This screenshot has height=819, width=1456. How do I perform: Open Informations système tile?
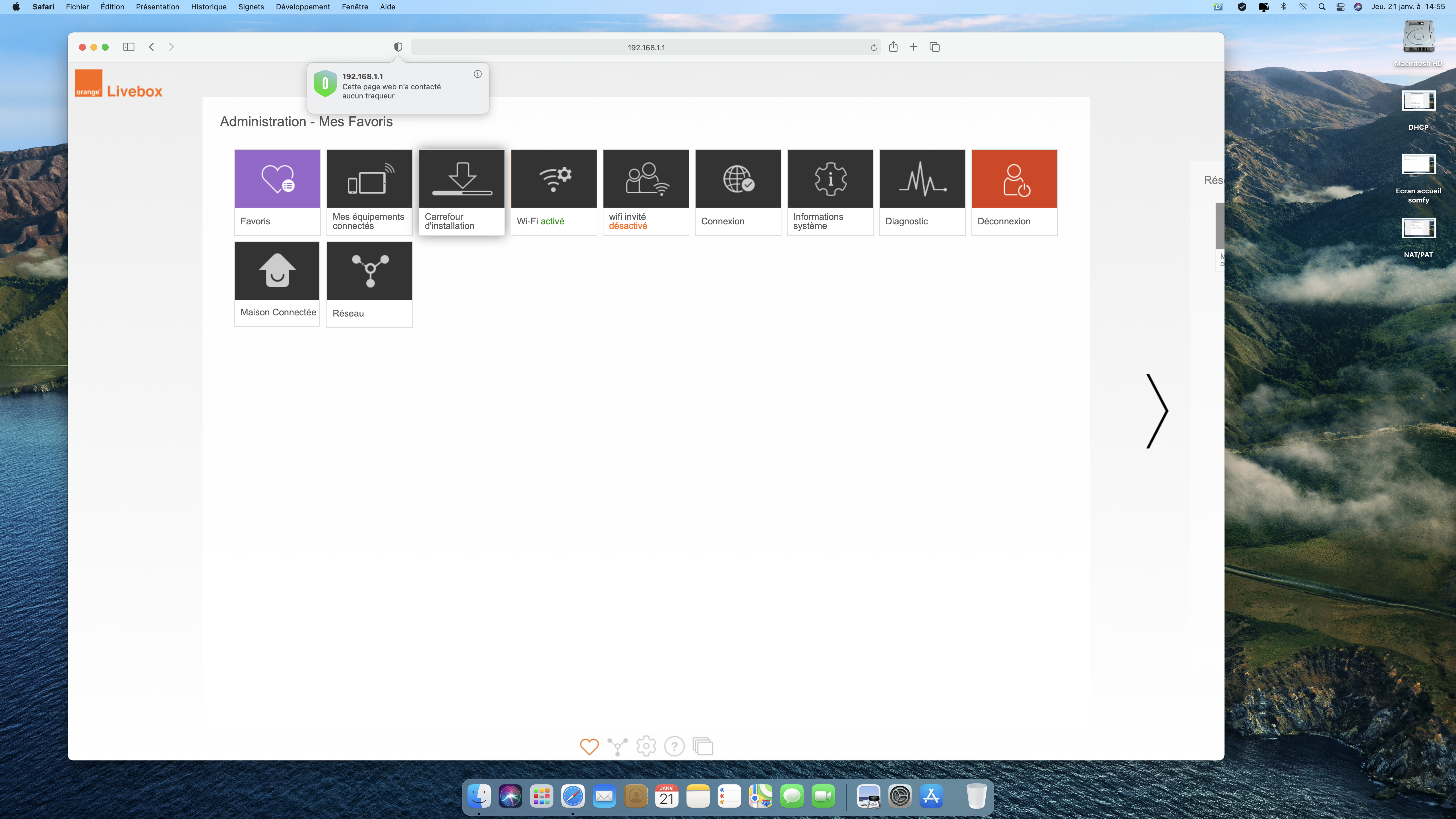[830, 192]
